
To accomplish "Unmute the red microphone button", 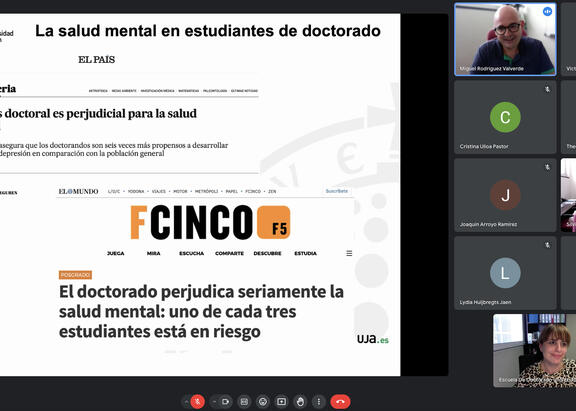I will 197,401.
